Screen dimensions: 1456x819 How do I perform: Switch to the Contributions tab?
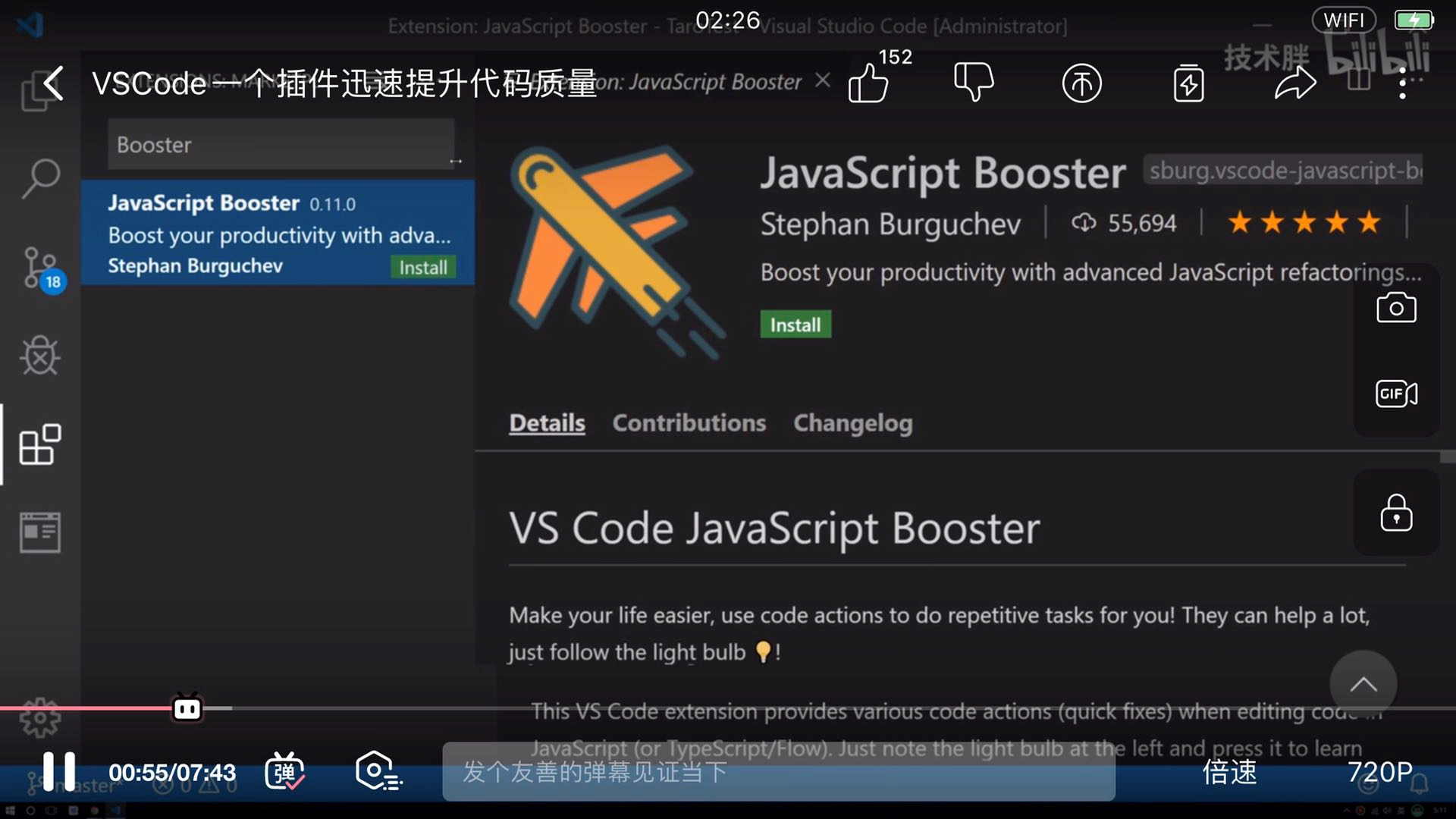(689, 421)
